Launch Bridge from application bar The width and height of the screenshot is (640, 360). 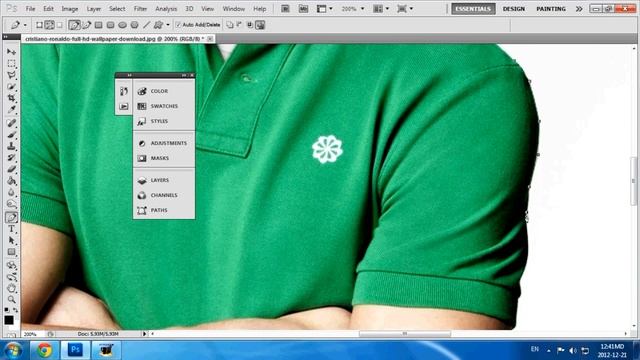(285, 9)
